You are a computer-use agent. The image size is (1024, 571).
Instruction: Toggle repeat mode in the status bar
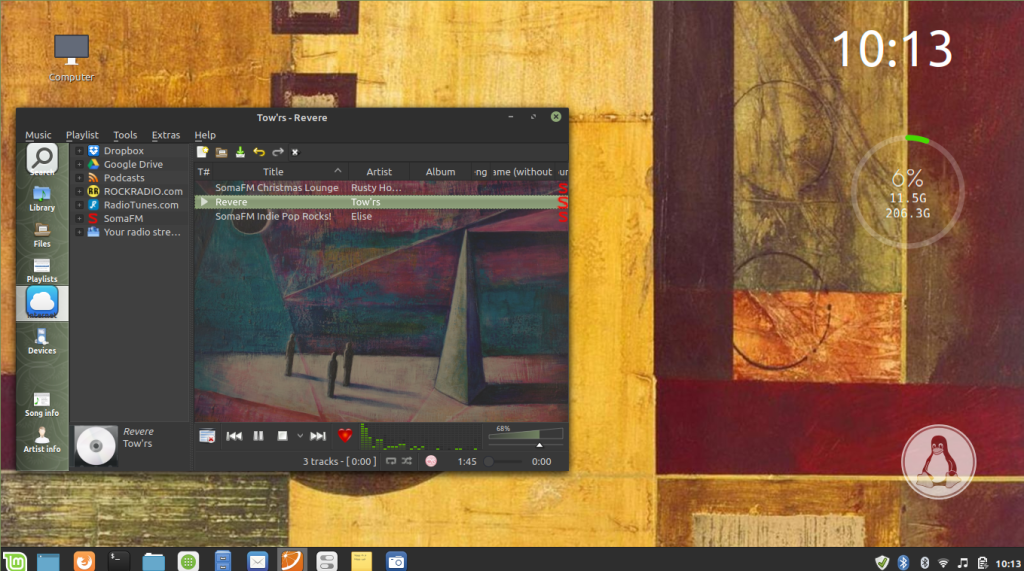[391, 461]
